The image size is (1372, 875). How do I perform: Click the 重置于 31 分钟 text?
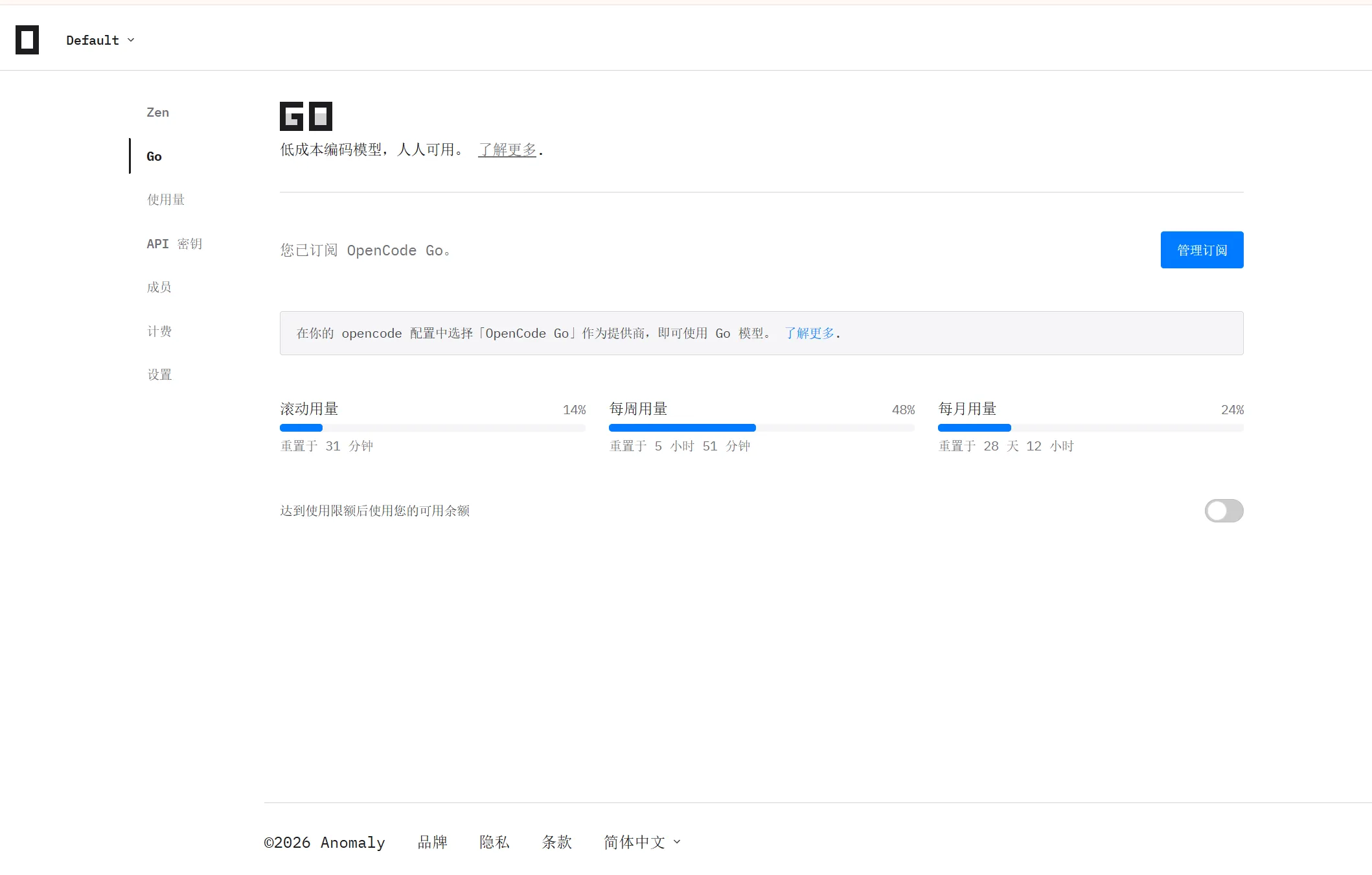click(x=327, y=446)
